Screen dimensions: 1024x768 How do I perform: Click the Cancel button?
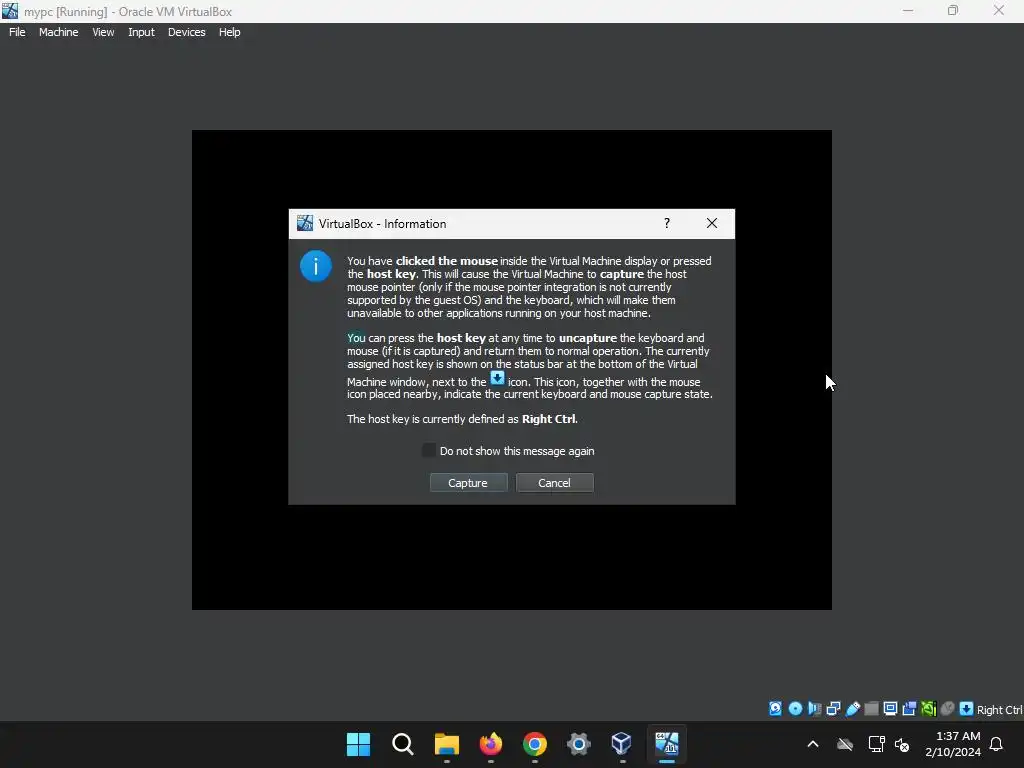(554, 483)
